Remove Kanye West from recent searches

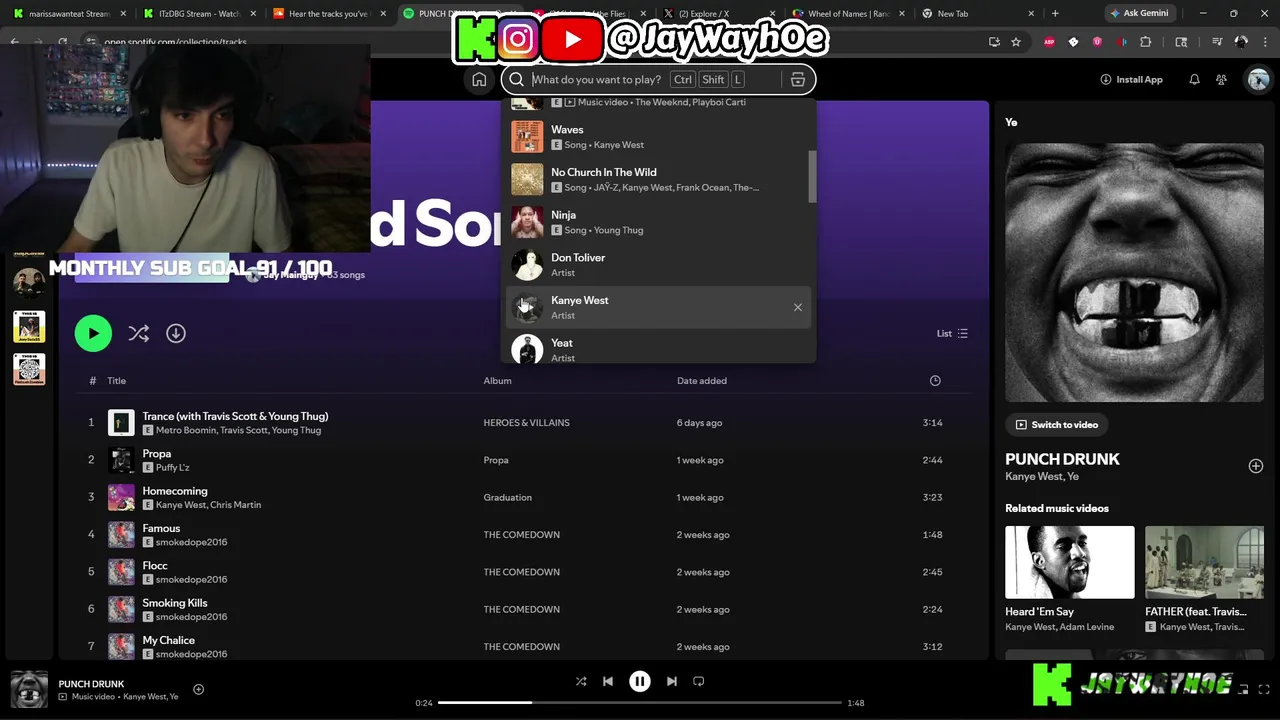(798, 307)
